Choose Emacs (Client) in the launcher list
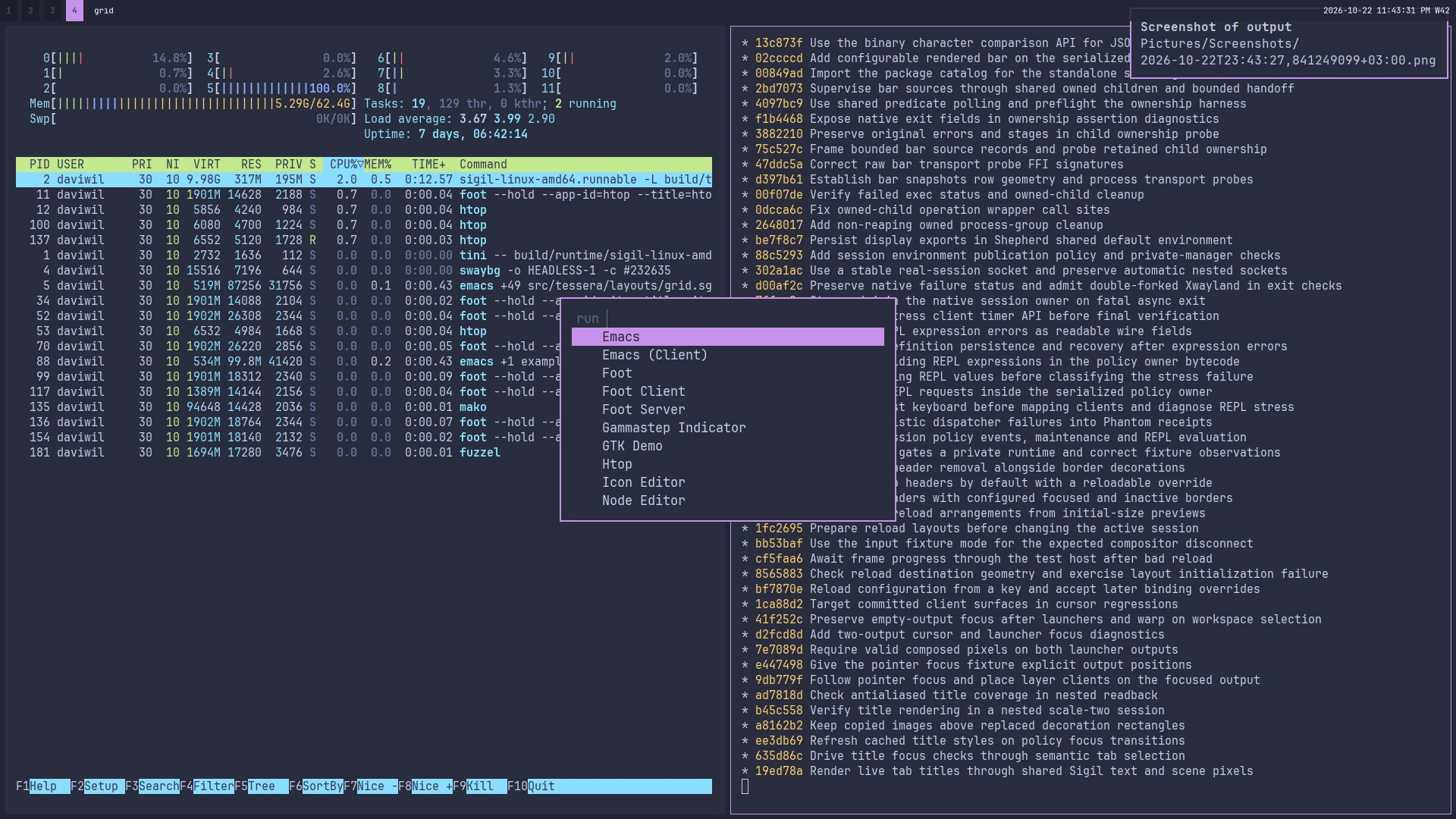Screen dimensions: 1456x819 click(x=727, y=355)
